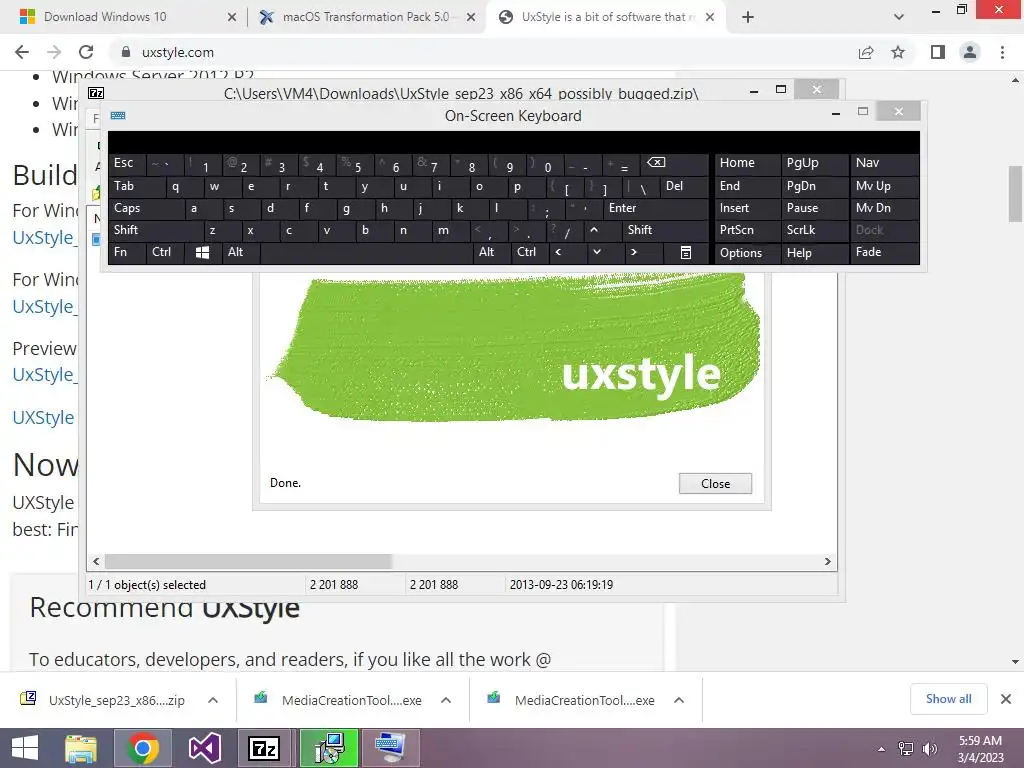Toggle ScrLk key on On-Screen Keyboard

tap(814, 230)
